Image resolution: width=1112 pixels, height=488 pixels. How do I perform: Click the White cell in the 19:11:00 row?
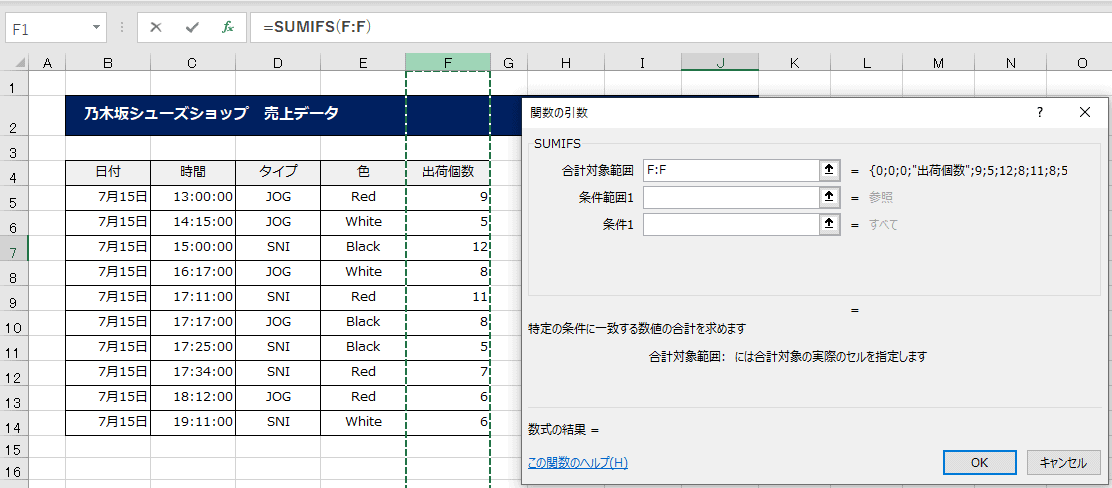[362, 421]
